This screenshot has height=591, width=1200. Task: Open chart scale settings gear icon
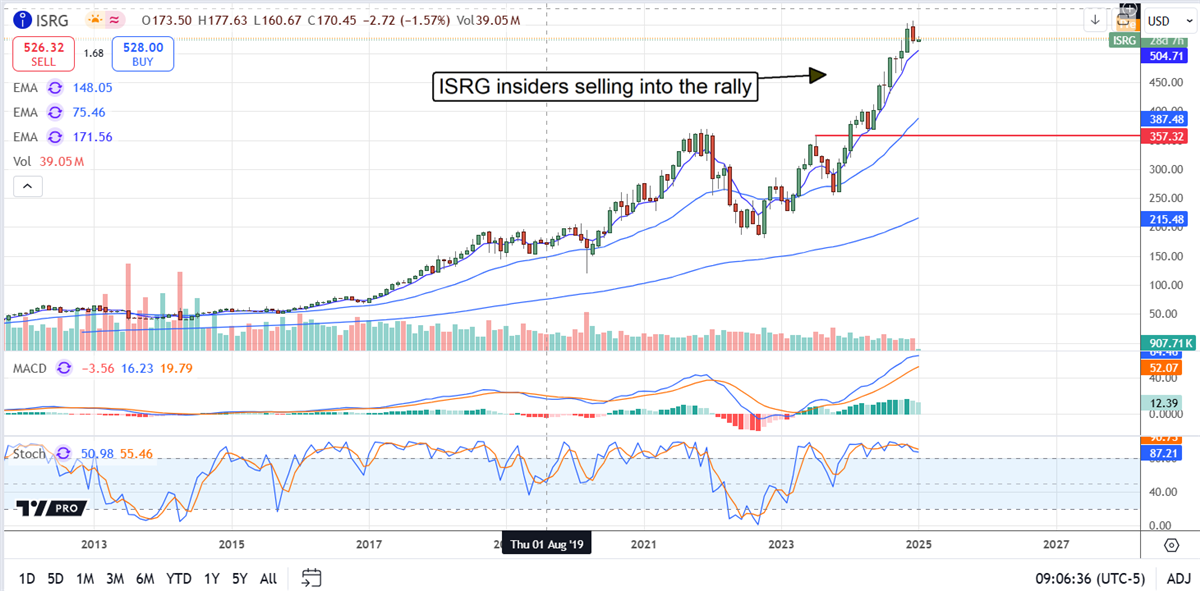pos(1171,545)
